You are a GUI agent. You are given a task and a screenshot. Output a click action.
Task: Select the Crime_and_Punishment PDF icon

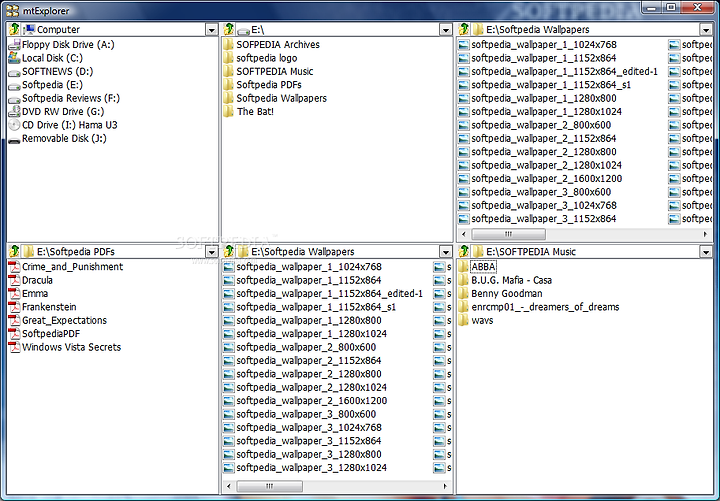(14, 267)
